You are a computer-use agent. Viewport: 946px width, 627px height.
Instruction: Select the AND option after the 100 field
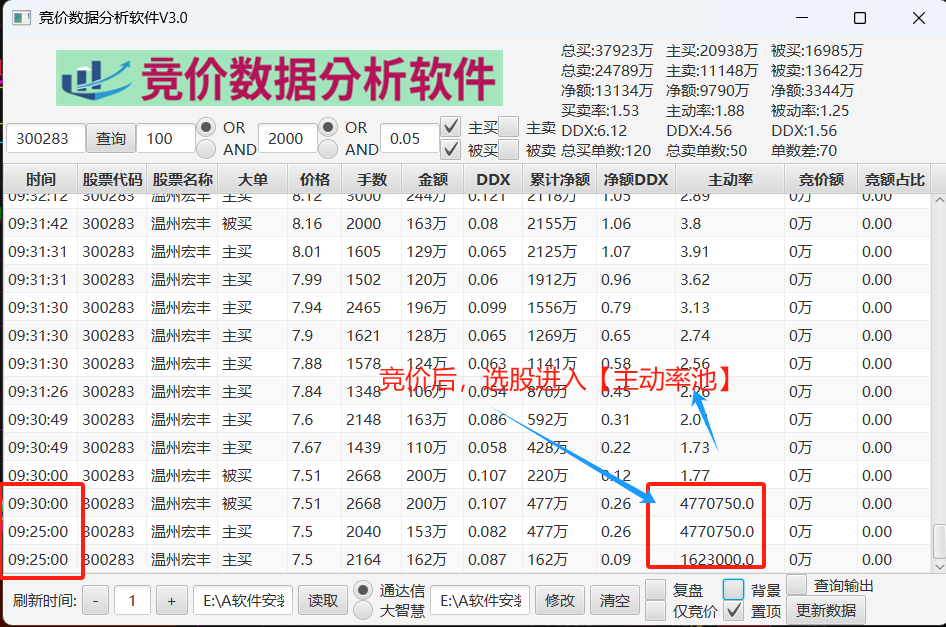[206, 149]
